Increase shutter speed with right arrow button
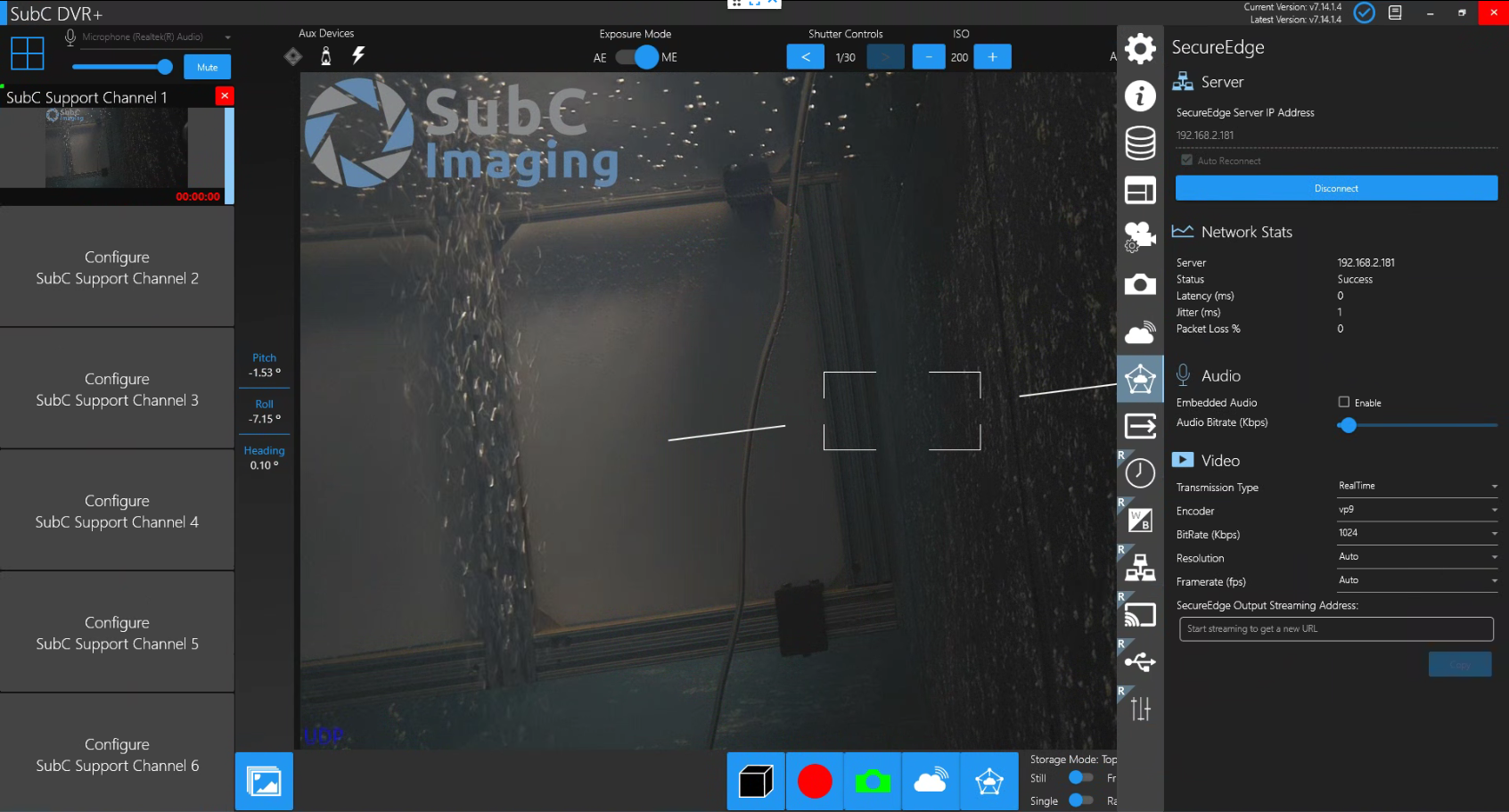This screenshot has height=812, width=1509. coord(885,57)
